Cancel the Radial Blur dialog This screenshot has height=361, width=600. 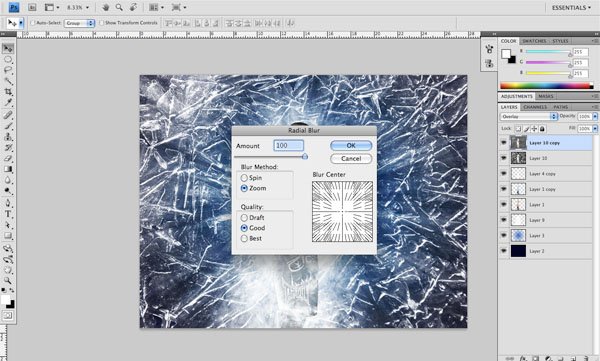[x=351, y=158]
